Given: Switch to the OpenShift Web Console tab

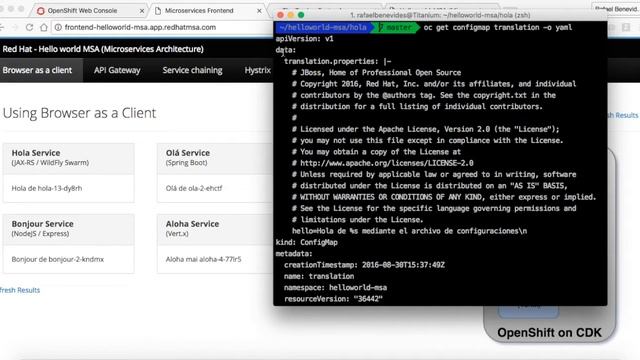Looking at the screenshot, I should click(x=82, y=11).
